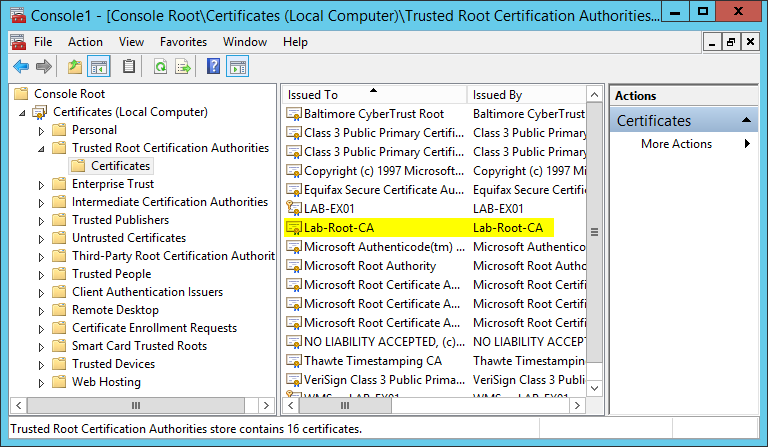This screenshot has width=768, height=447.
Task: Click the Microsoft Root Authority certificate icon
Action: (x=294, y=266)
